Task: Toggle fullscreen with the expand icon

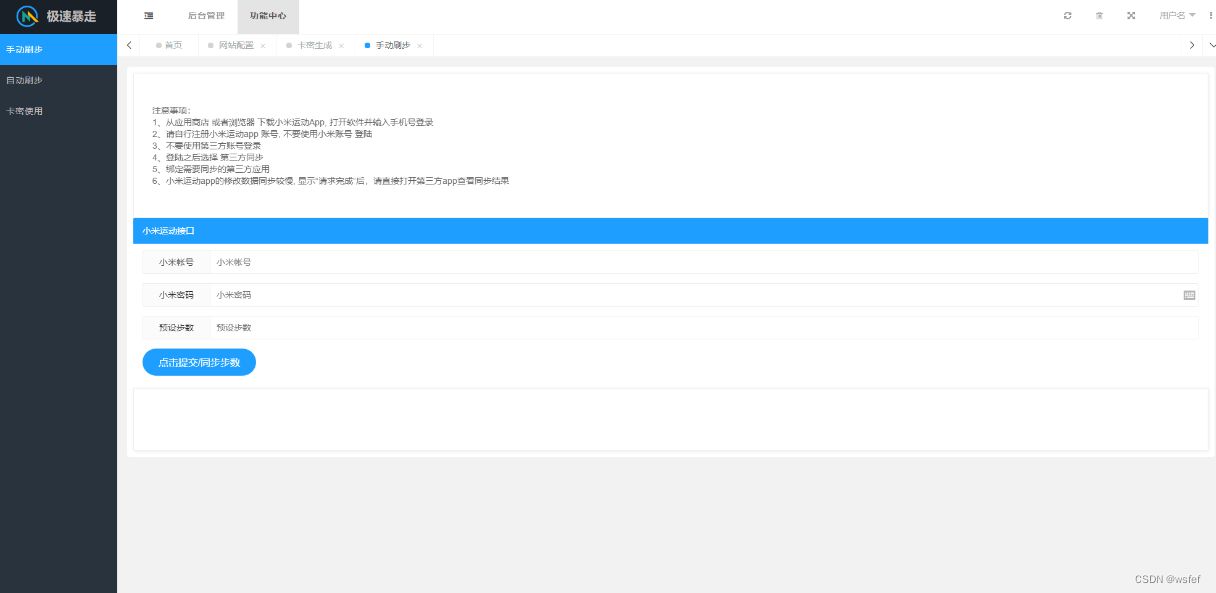Action: [x=1131, y=16]
